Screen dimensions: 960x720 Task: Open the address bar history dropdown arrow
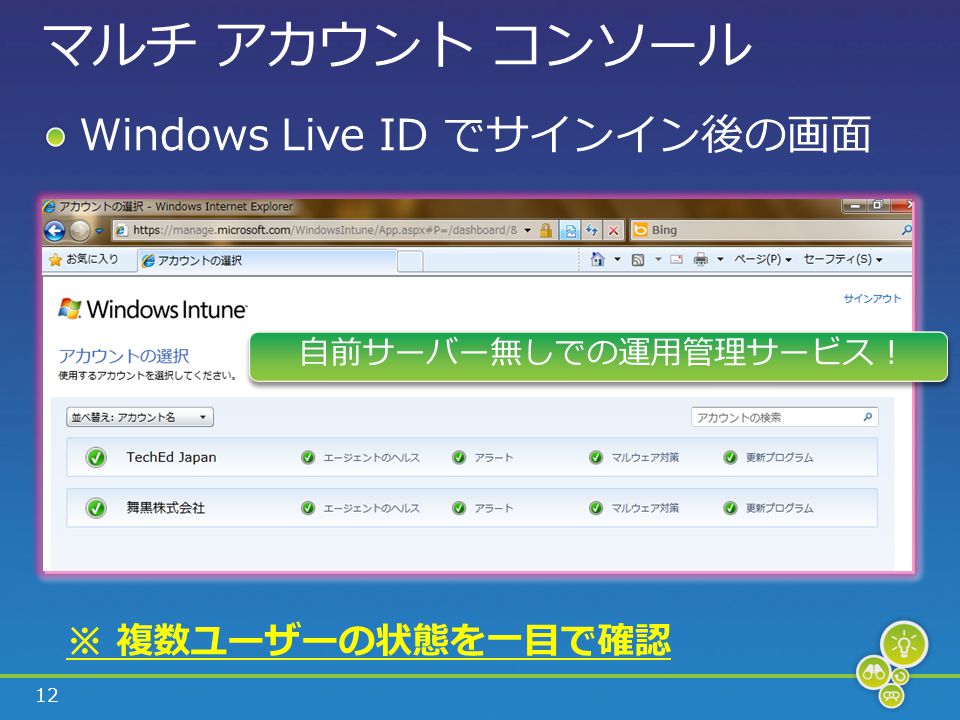527,230
